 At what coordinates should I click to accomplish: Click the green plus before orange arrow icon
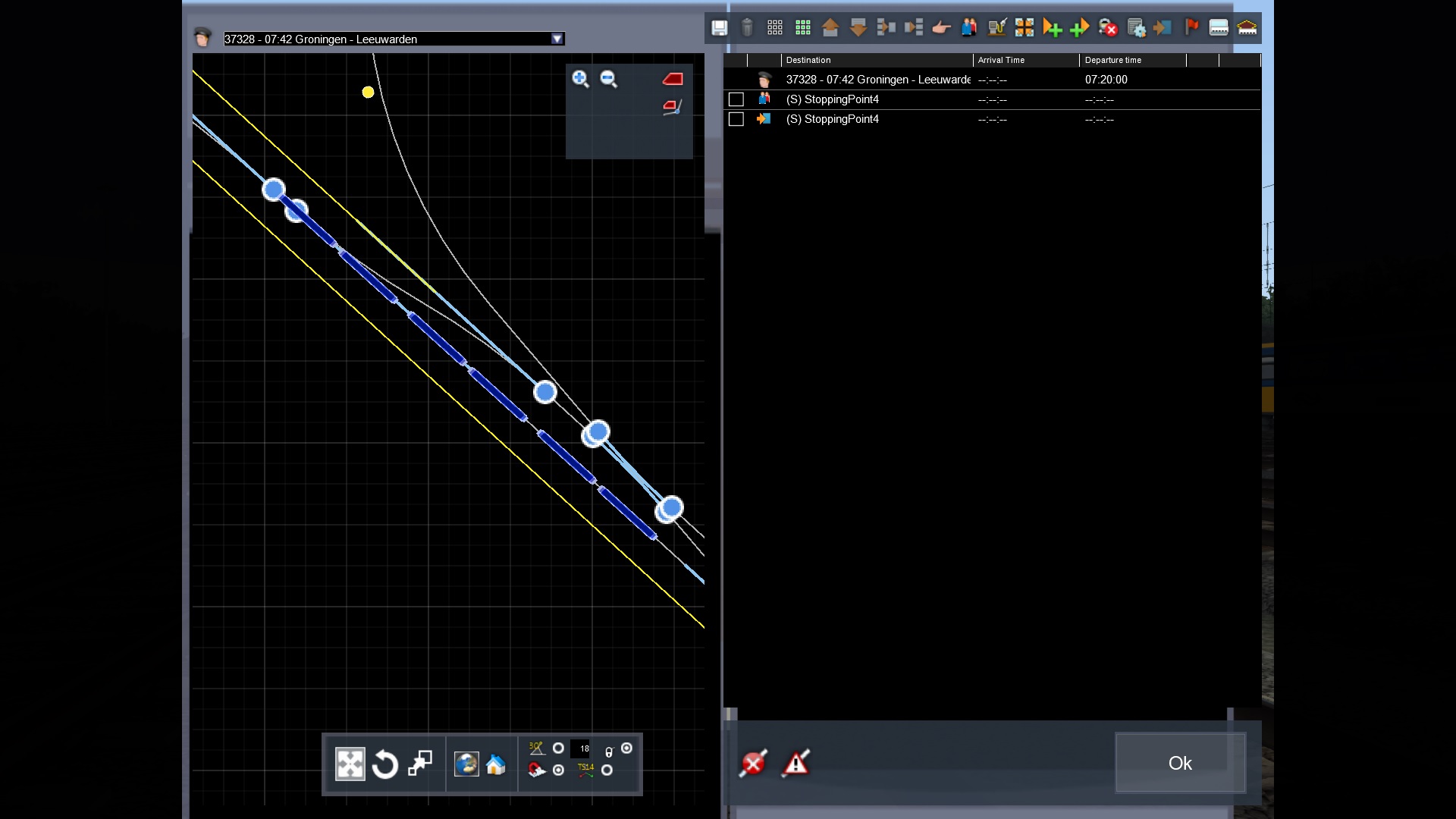[1080, 28]
